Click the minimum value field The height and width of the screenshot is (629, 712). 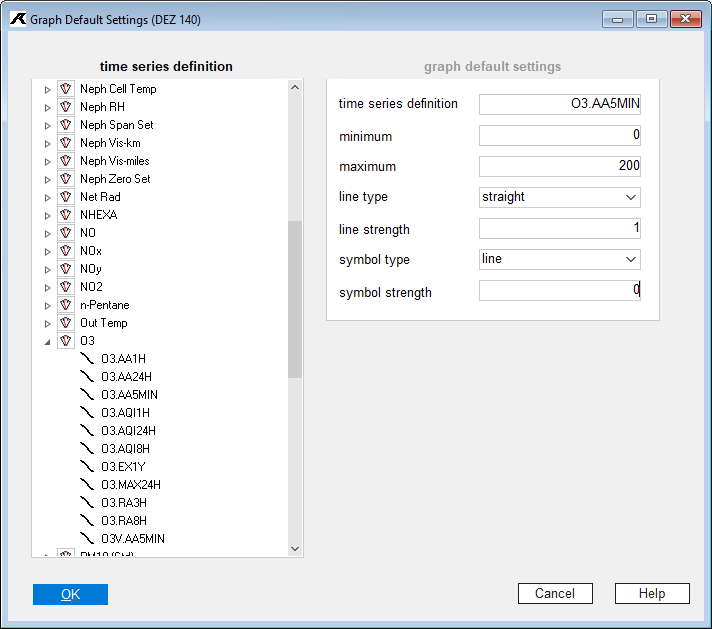point(559,135)
